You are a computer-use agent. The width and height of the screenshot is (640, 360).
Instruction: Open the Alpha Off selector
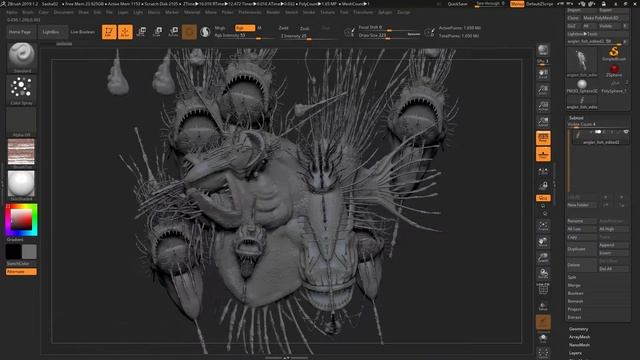point(22,122)
